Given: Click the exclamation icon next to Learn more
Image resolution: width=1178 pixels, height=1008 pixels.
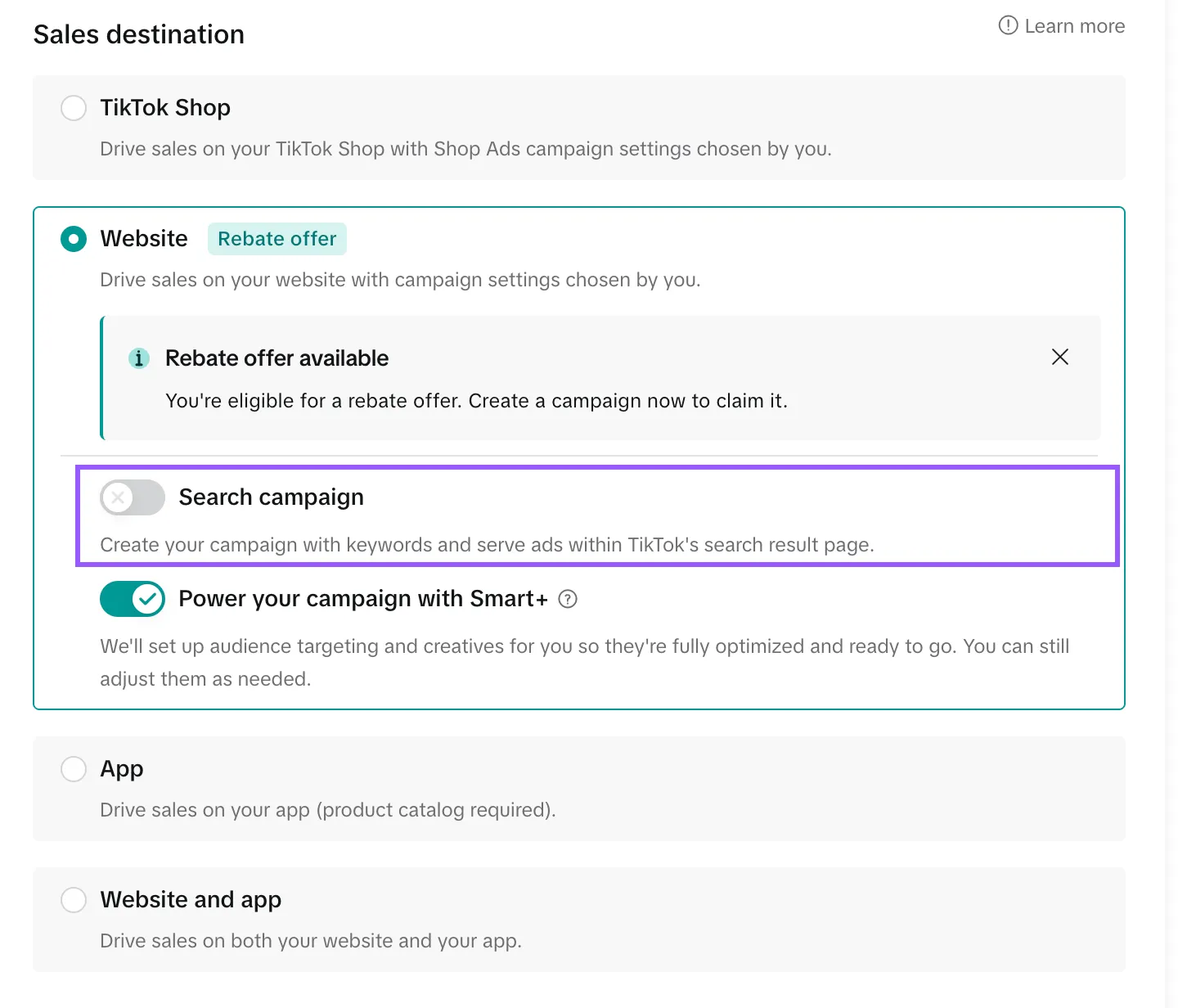Looking at the screenshot, I should 1008,25.
